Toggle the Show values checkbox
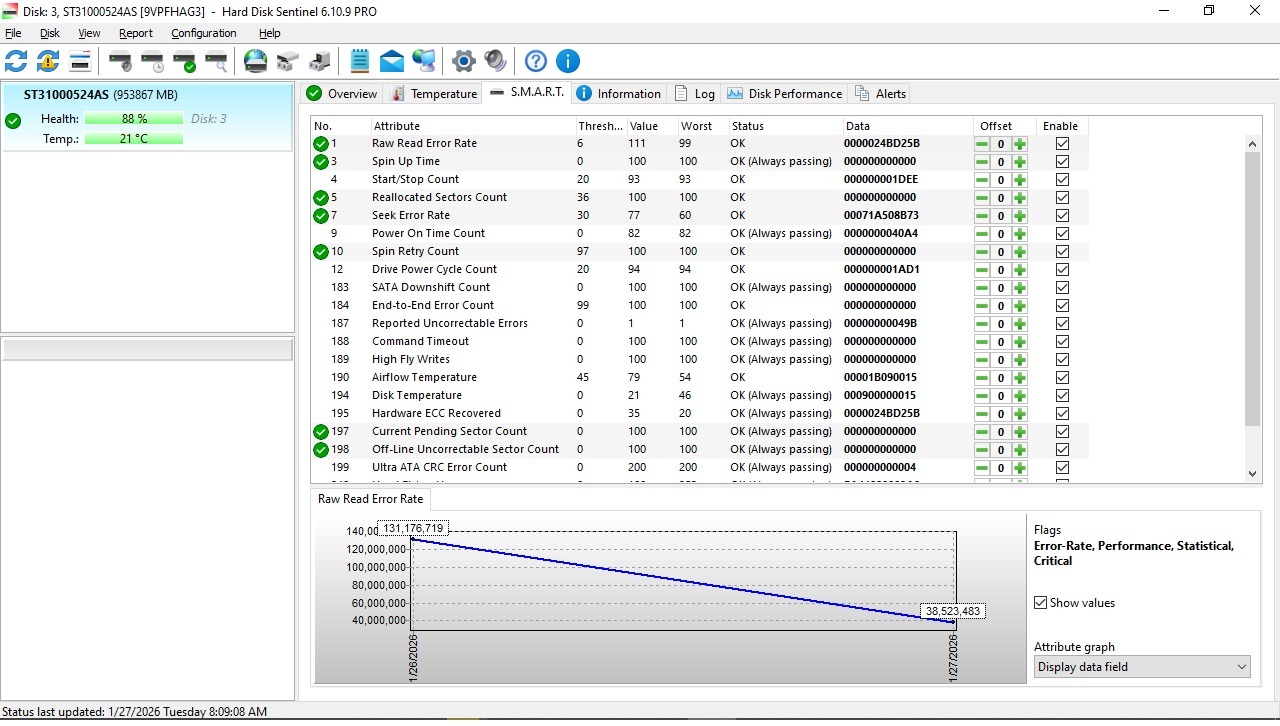Screen dimensions: 1280x726 1041,603
